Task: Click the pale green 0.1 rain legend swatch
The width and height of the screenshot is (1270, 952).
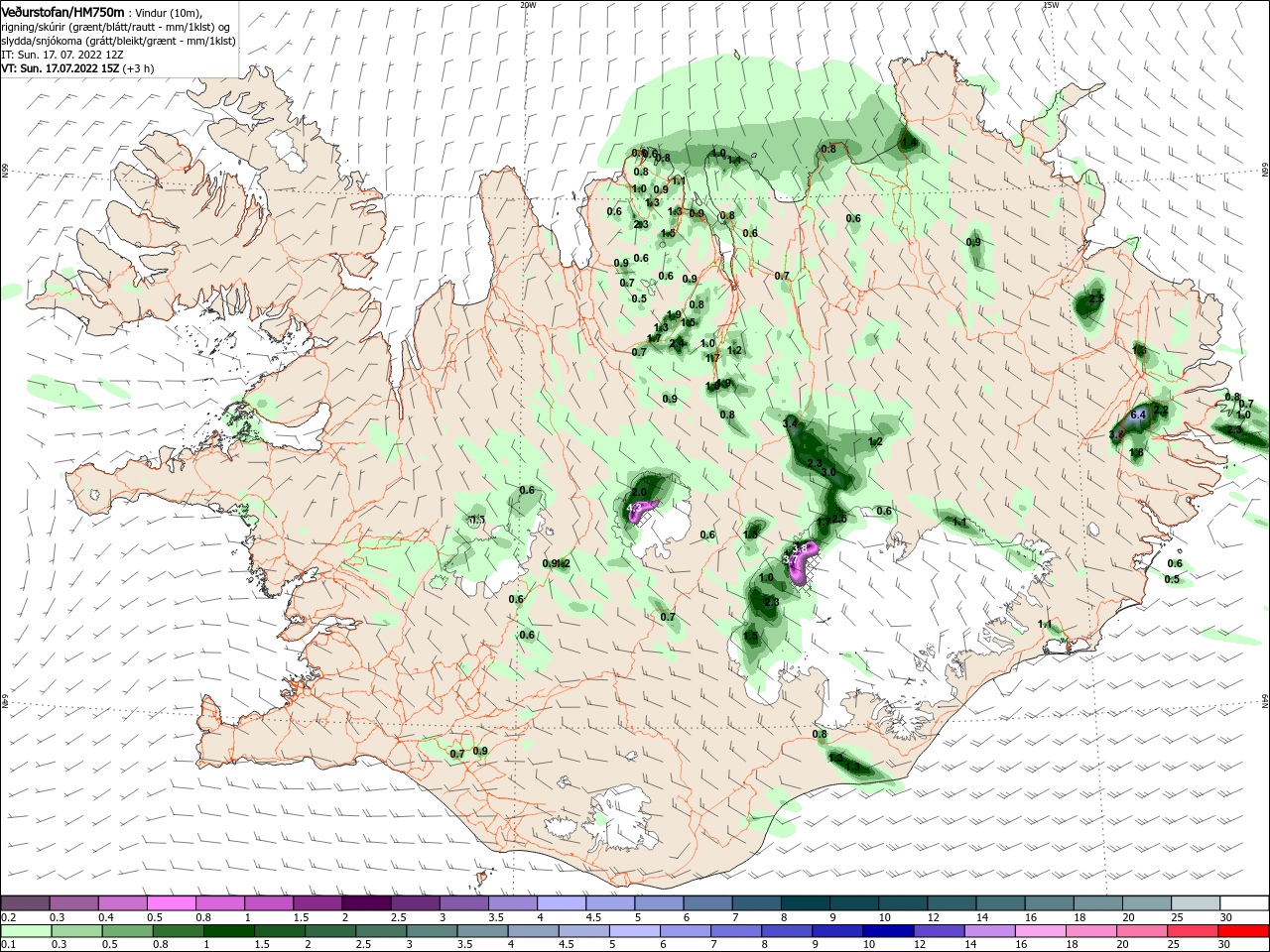Action: pos(26,931)
